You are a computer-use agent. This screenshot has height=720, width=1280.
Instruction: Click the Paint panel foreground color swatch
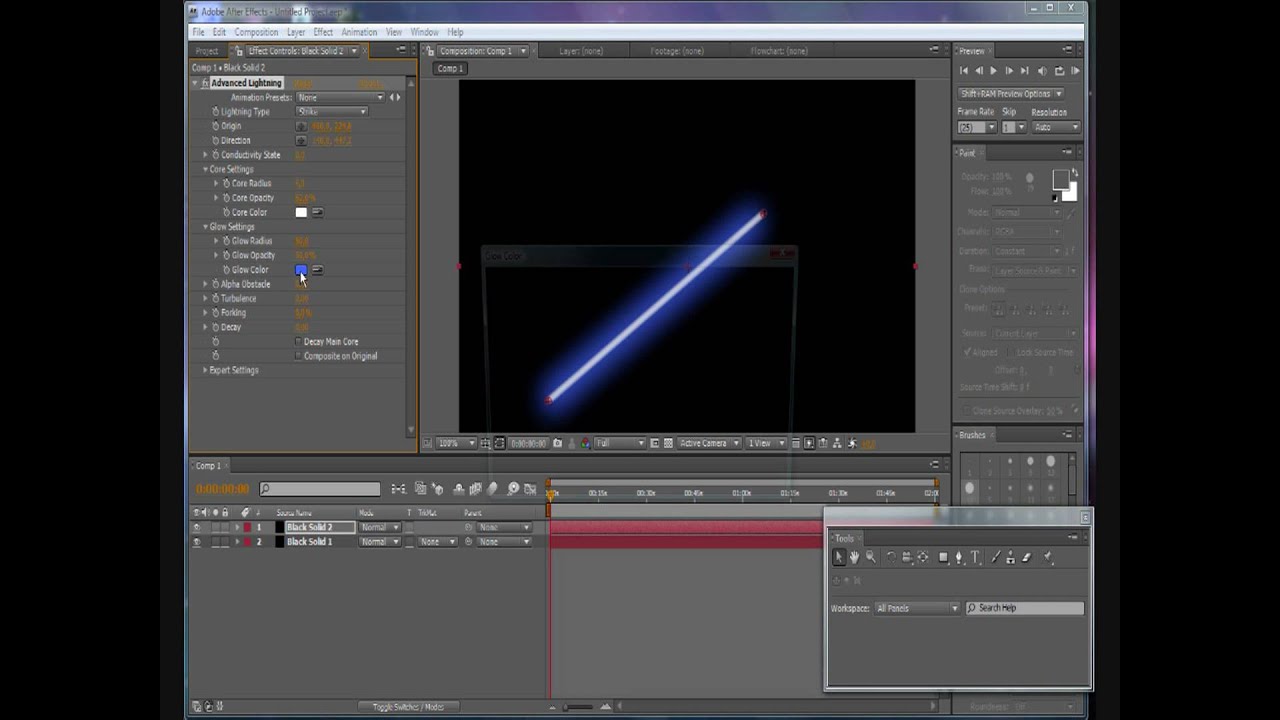tap(1060, 179)
